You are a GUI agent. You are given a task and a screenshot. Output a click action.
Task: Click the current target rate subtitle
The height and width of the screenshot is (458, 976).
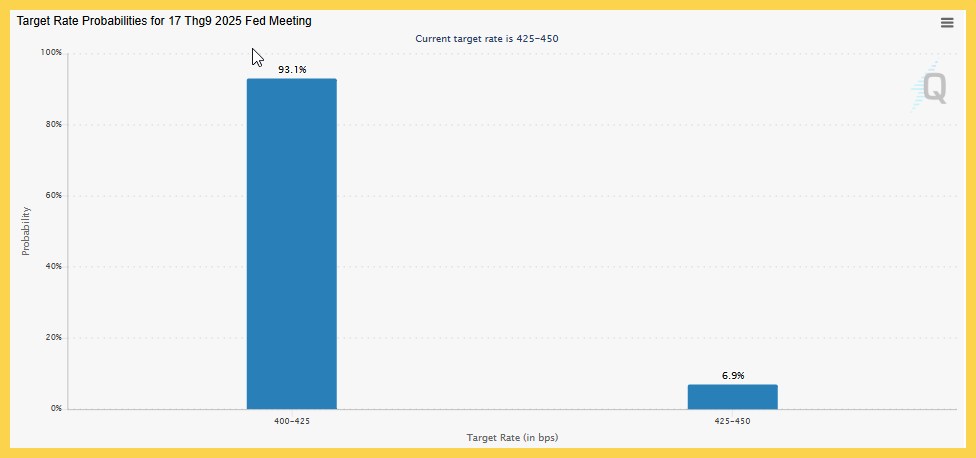(487, 39)
